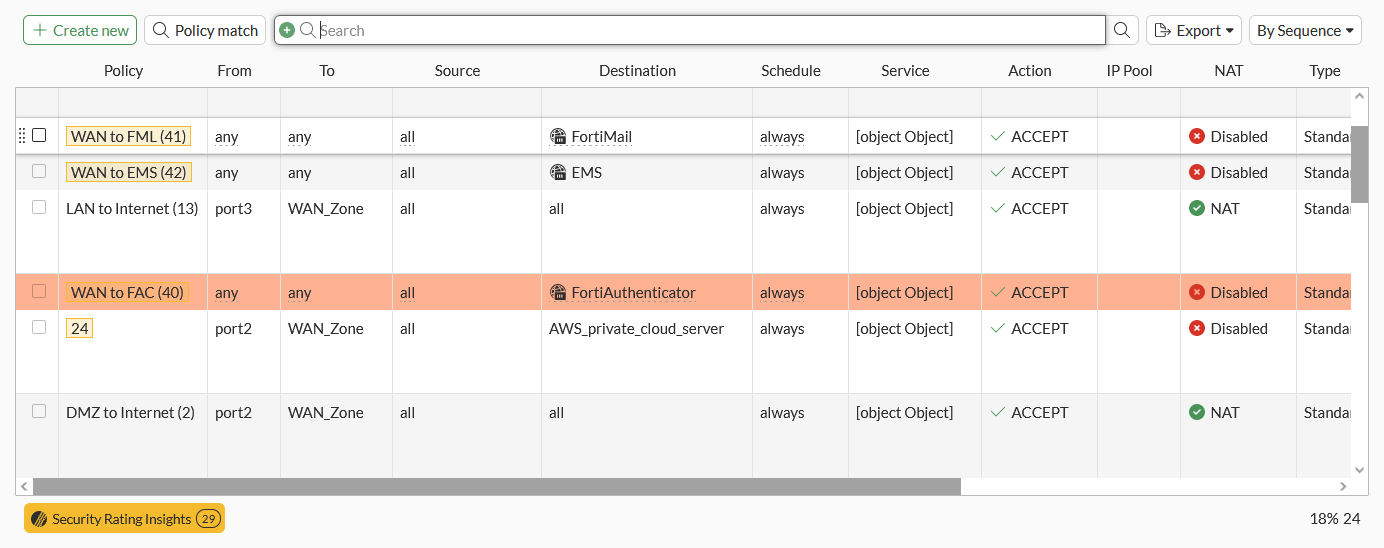
Task: Click the magnifier search button right of search field
Action: coord(1122,30)
